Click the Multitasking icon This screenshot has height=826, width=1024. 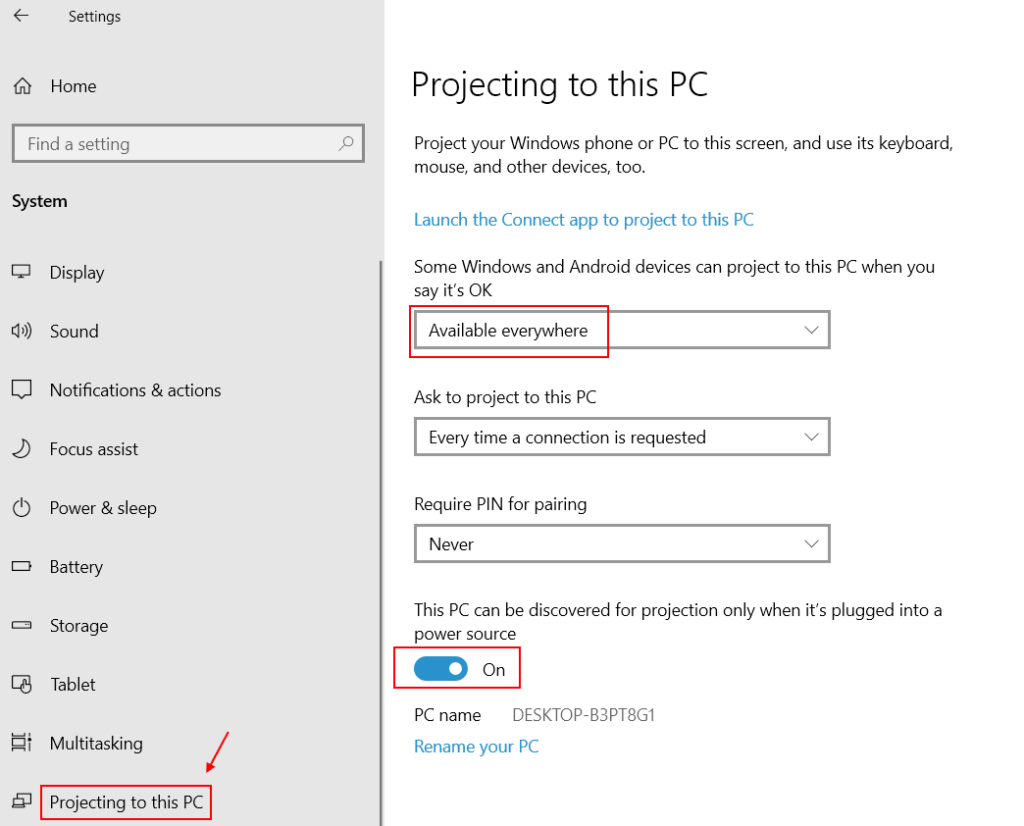(x=22, y=743)
